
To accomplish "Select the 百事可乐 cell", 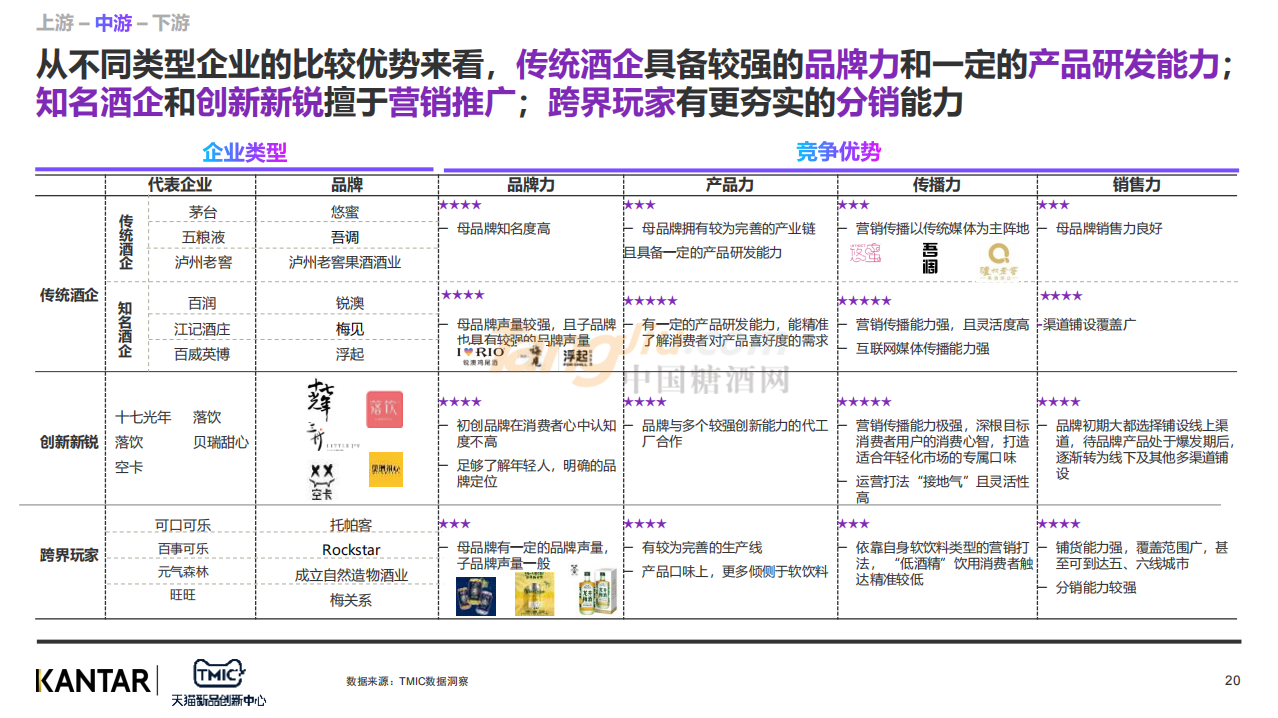I will [183, 549].
